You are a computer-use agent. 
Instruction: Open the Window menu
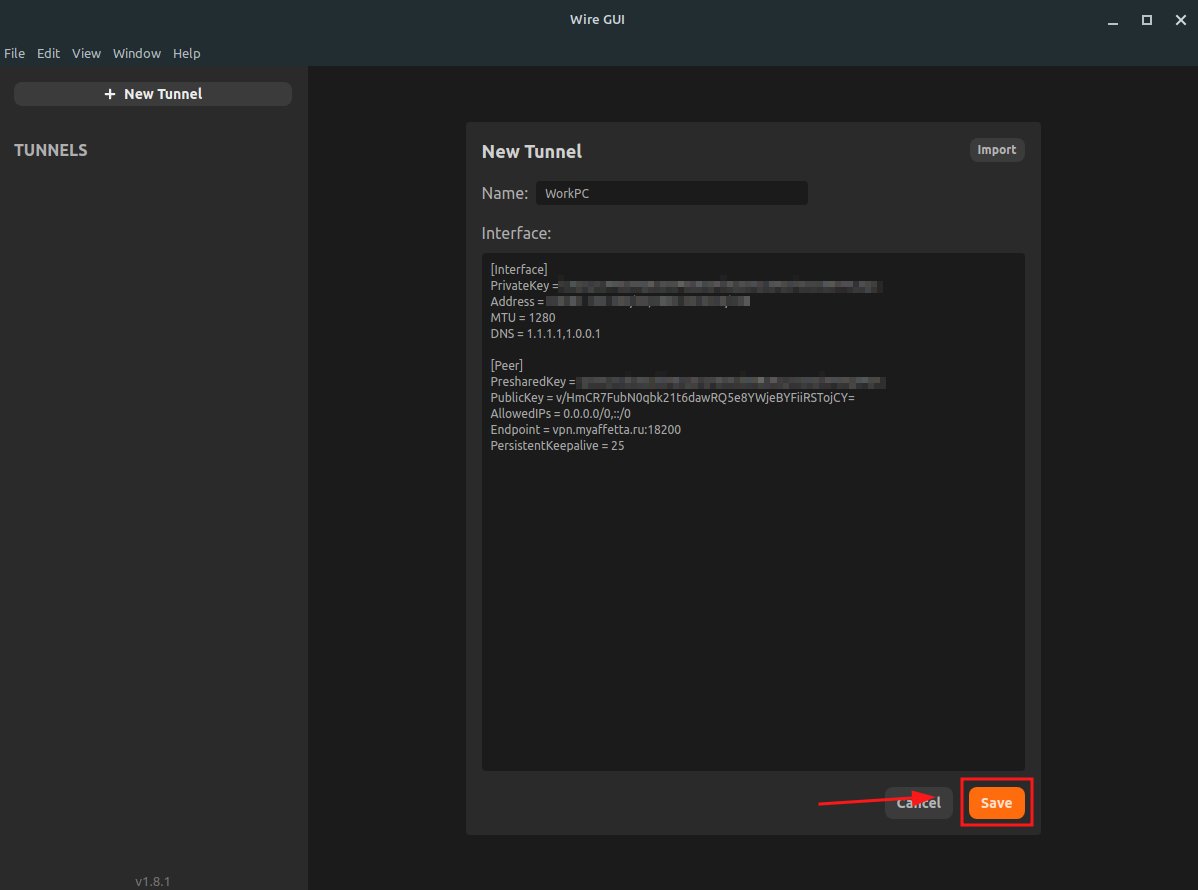pos(136,53)
